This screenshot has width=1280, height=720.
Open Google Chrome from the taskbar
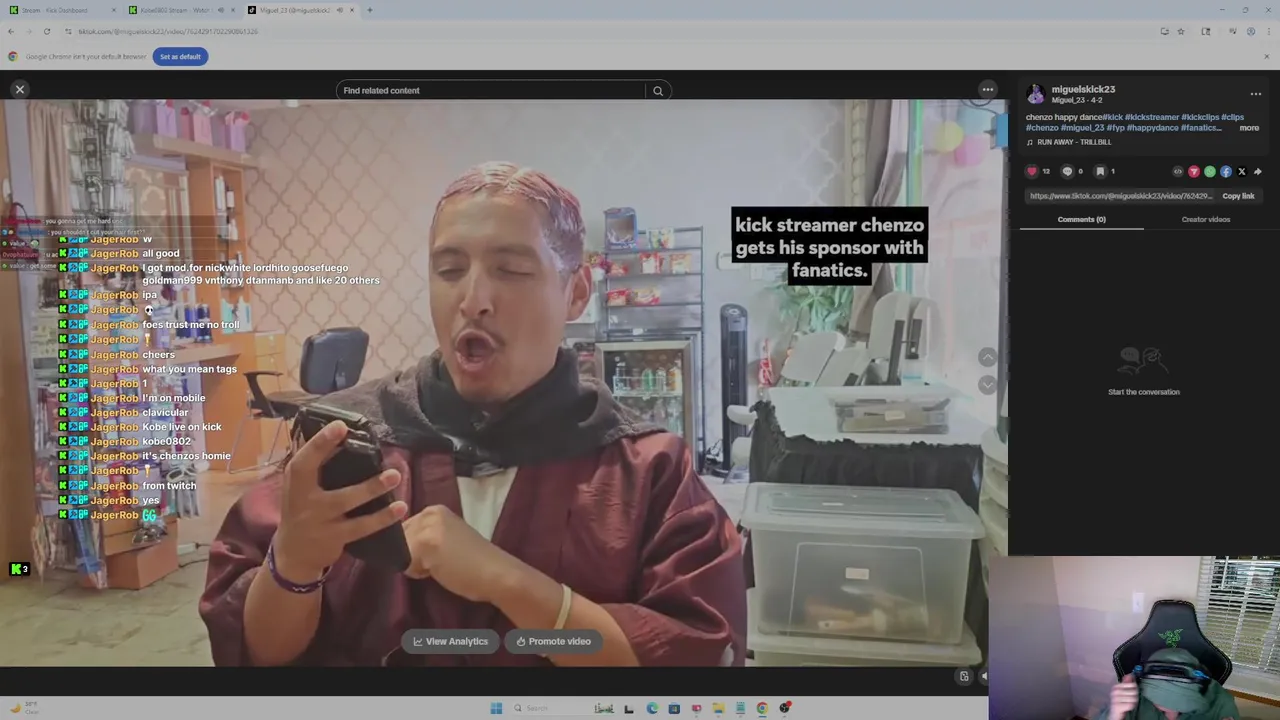point(762,708)
